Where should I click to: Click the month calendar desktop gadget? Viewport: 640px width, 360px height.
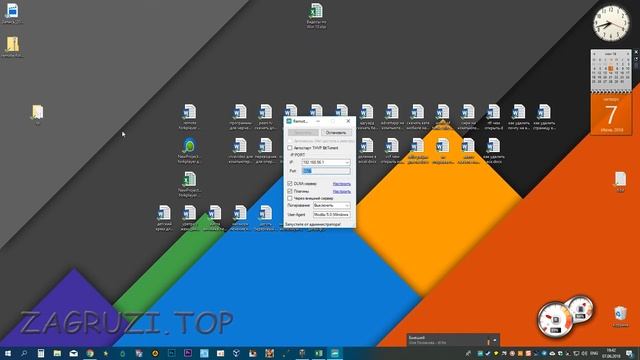coord(611,71)
